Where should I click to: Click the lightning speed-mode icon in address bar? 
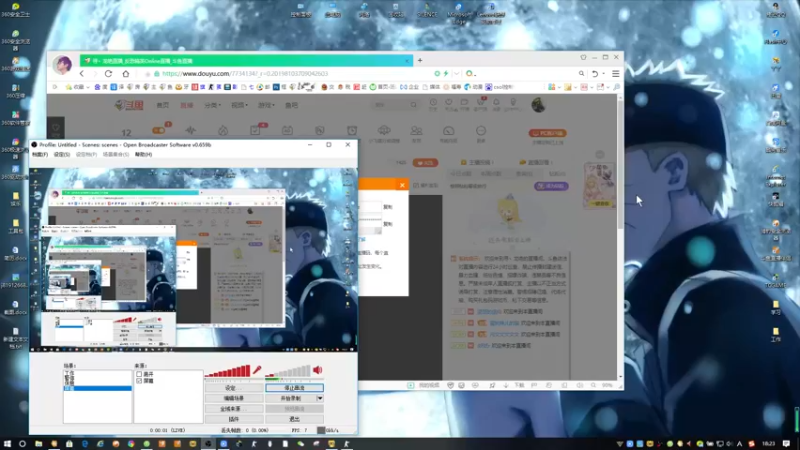pyautogui.click(x=446, y=73)
